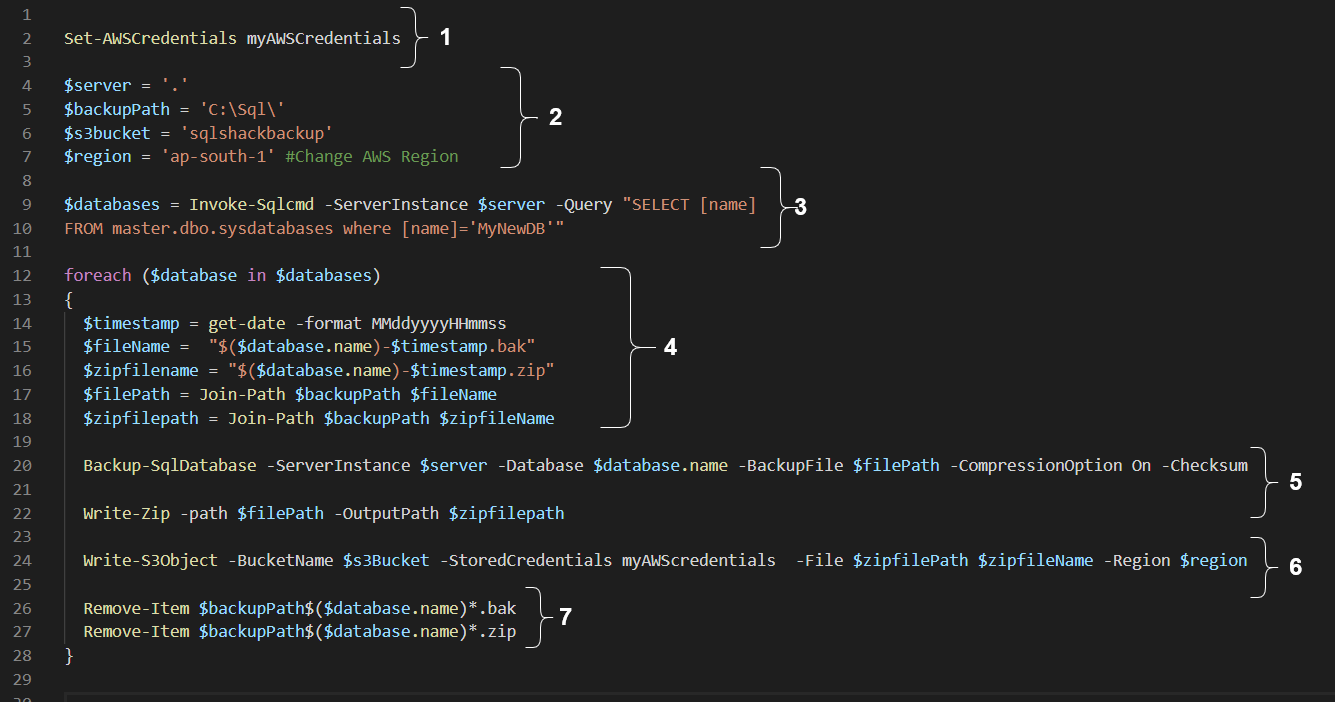Screen dimensions: 1335x702
Task: Click Remove-Item on line 27
Action: pos(136,632)
